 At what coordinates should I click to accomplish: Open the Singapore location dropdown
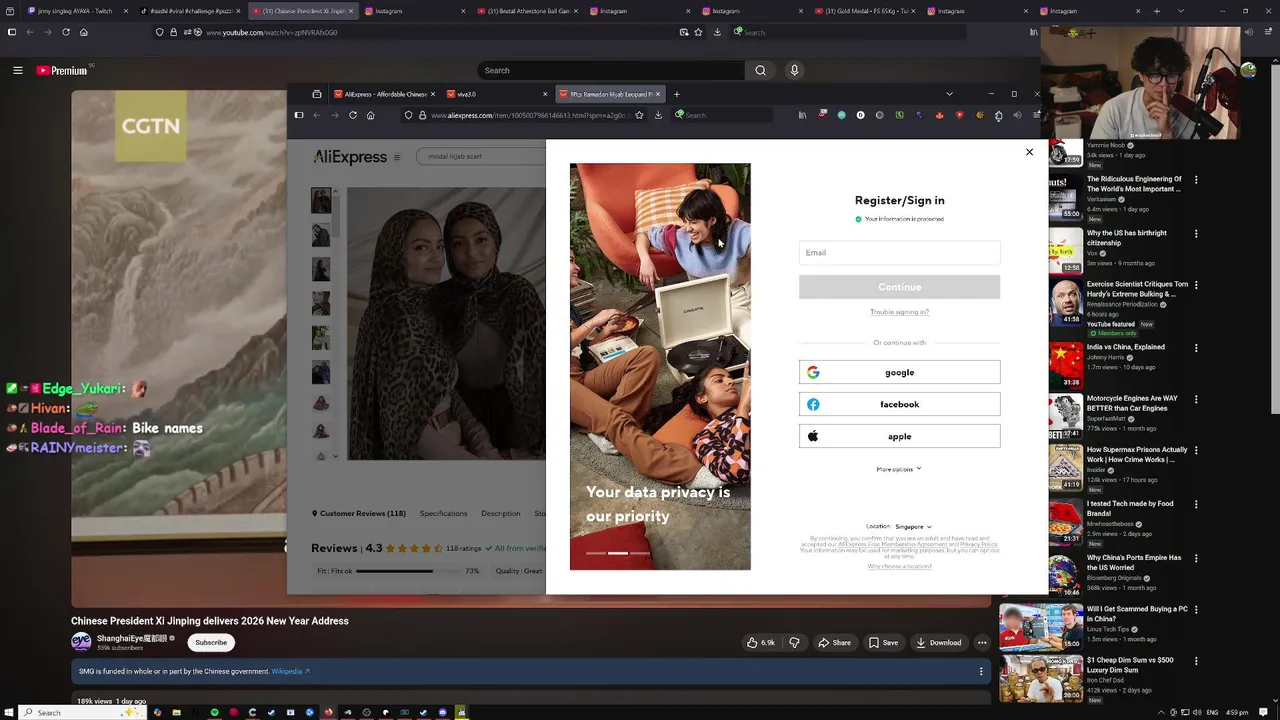tap(913, 526)
